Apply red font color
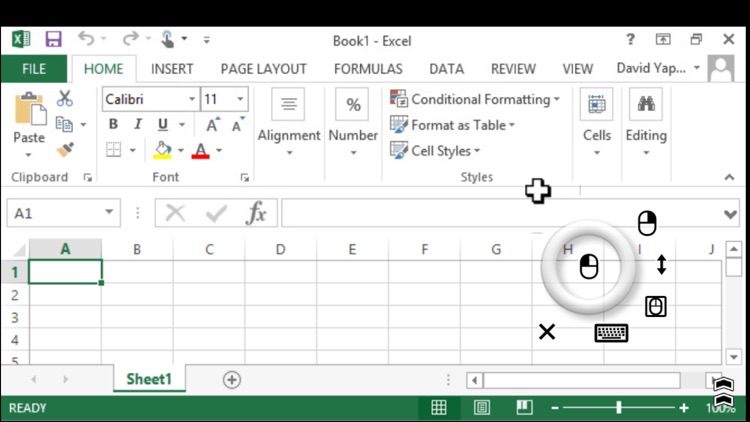 coord(200,151)
